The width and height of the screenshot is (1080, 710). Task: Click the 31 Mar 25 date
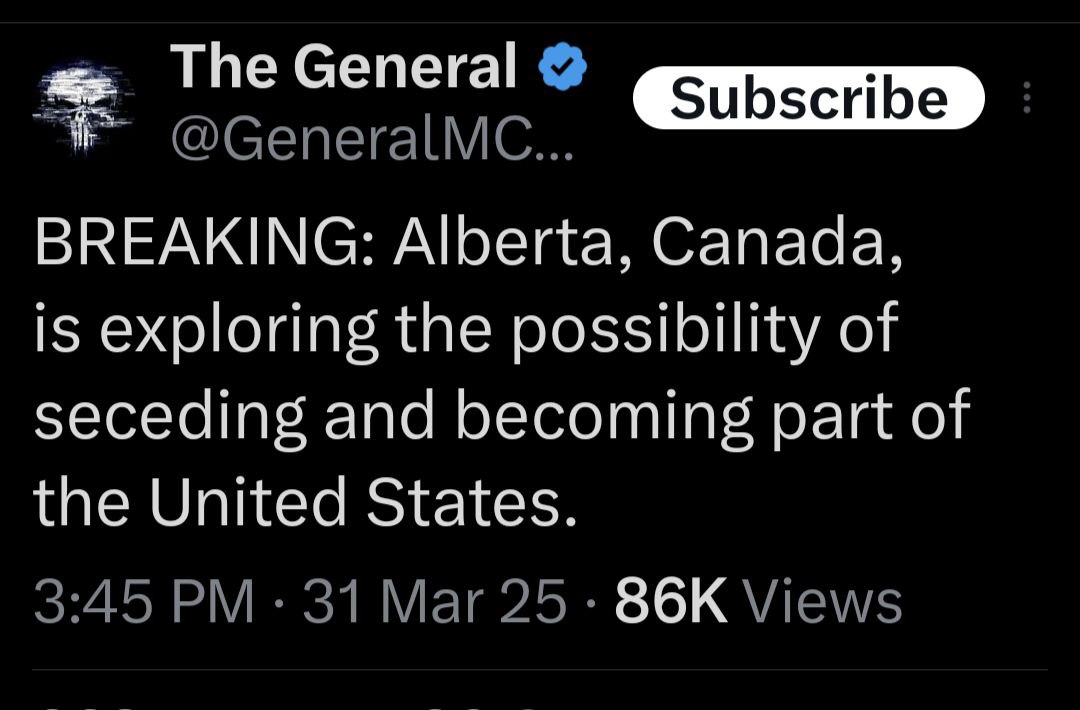click(435, 602)
